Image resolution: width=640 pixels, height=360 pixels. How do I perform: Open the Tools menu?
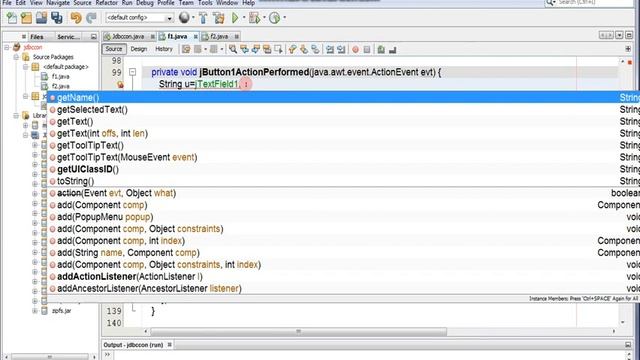point(205,3)
